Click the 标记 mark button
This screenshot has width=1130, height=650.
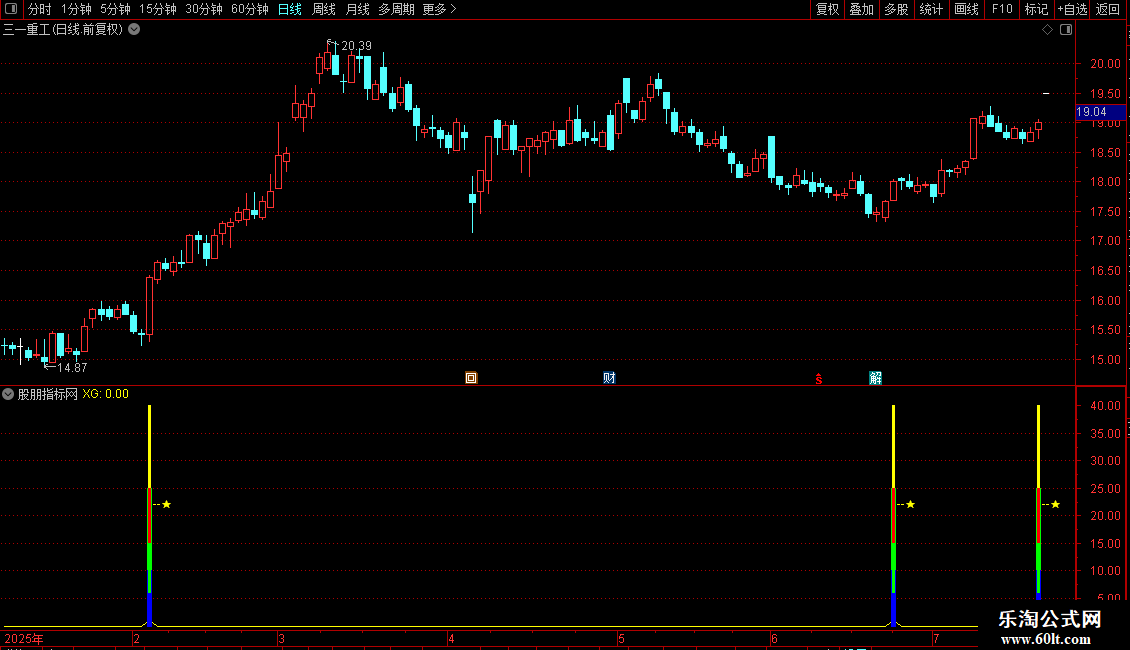coord(1036,9)
